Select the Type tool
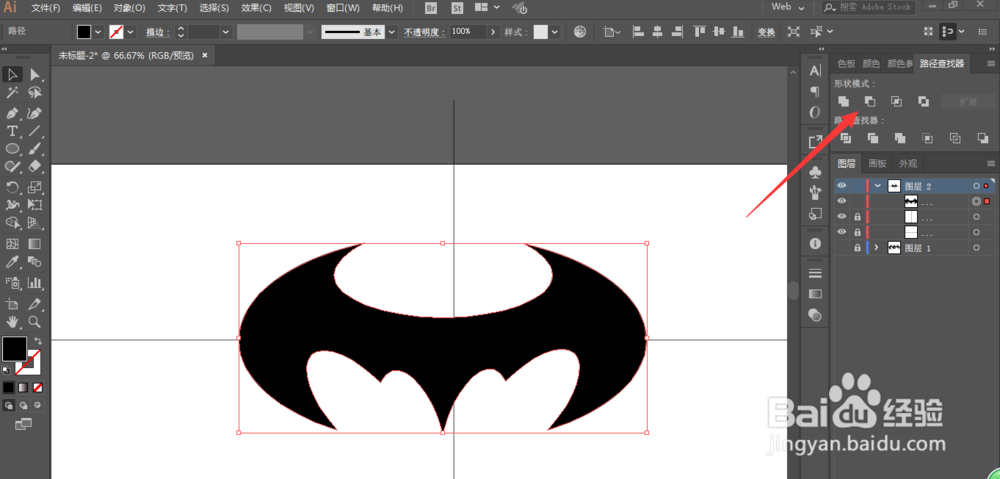The width and height of the screenshot is (1000, 479). pyautogui.click(x=12, y=131)
